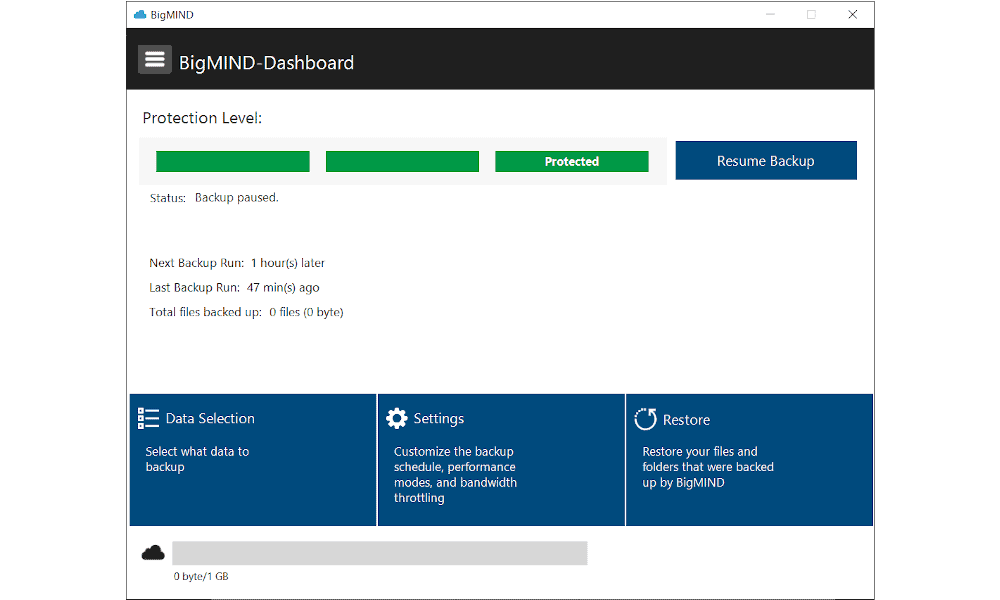This screenshot has width=1000, height=600.
Task: Click the gray cloud storage usage bar
Action: coord(379,553)
